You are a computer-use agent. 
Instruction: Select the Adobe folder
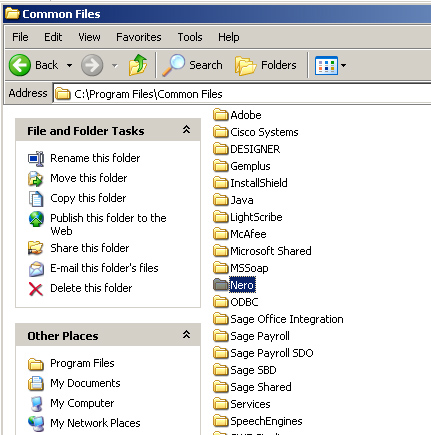(237, 115)
